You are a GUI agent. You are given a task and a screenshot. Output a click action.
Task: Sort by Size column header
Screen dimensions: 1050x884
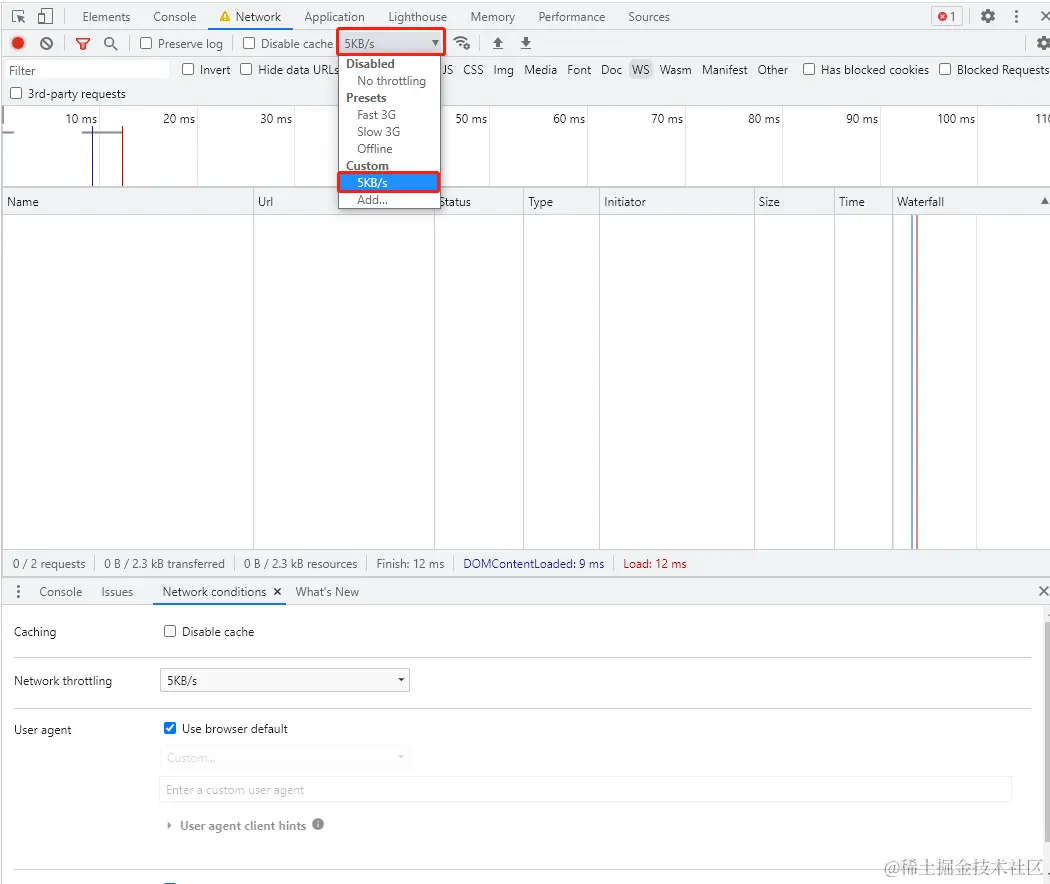[x=794, y=201]
